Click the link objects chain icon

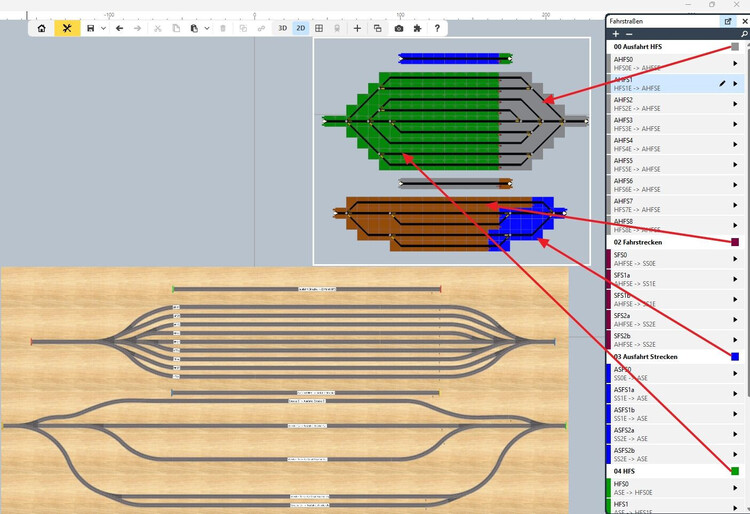tap(261, 28)
